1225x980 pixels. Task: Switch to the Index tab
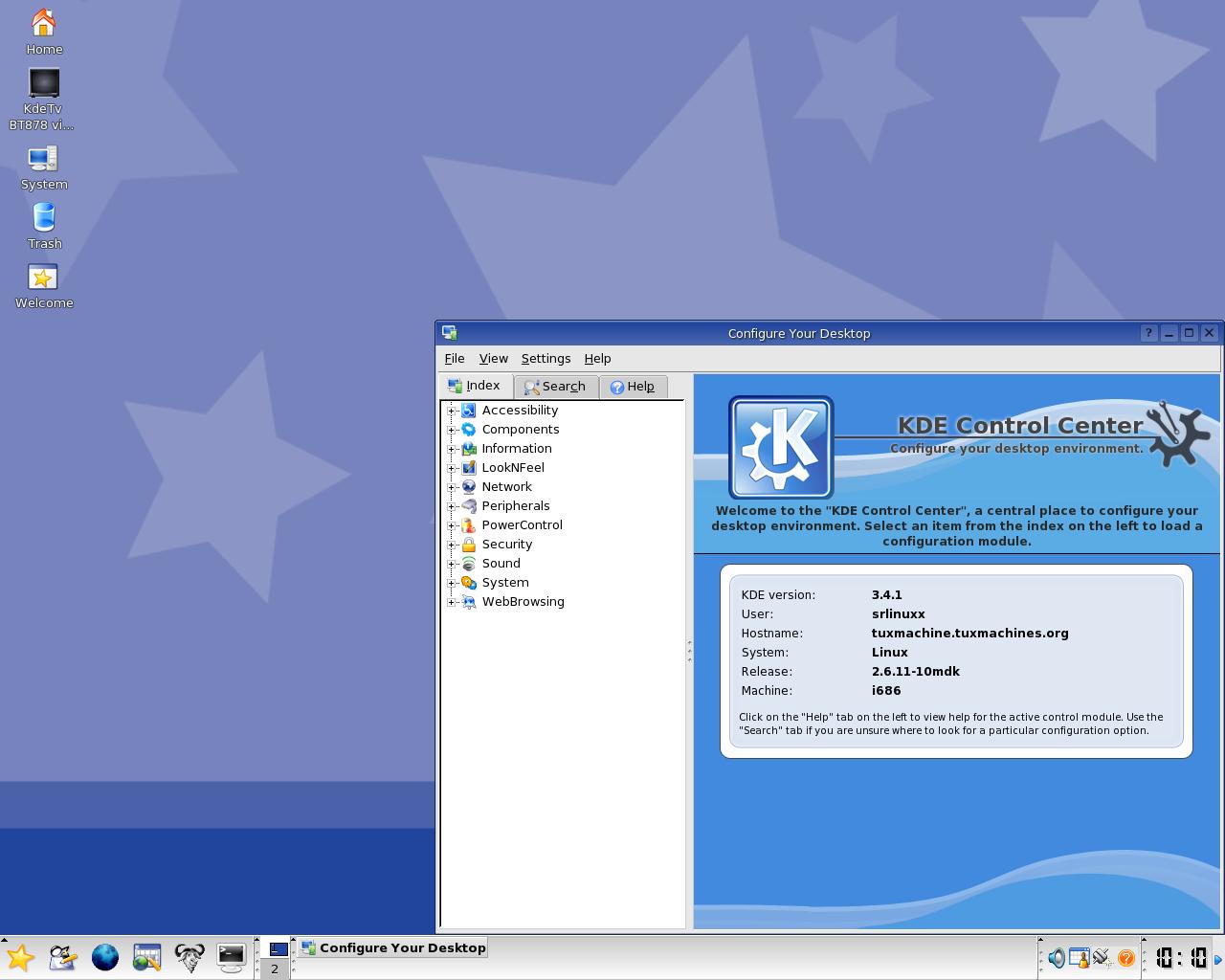(476, 386)
